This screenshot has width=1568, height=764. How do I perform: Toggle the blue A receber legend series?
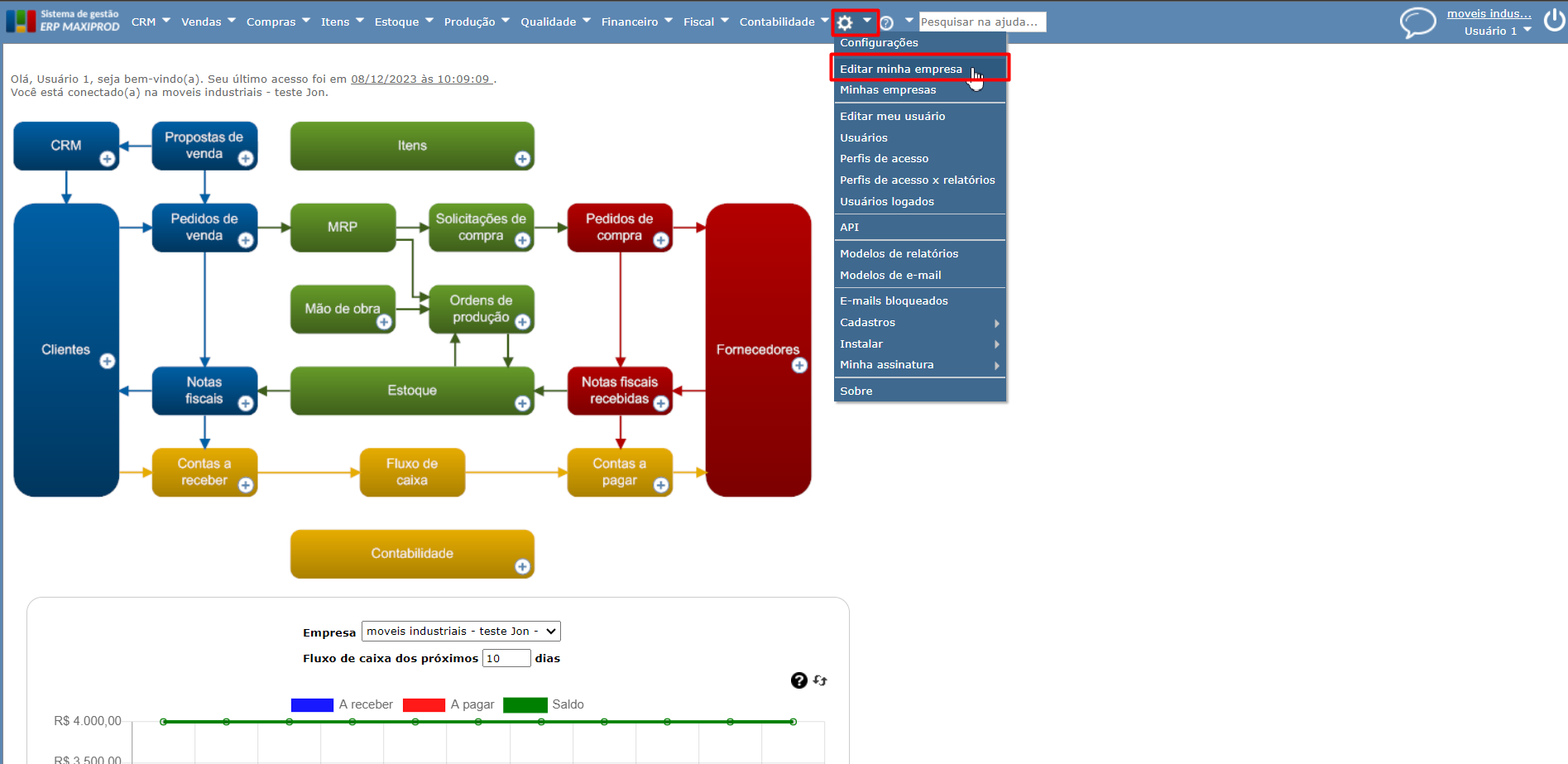click(x=312, y=705)
